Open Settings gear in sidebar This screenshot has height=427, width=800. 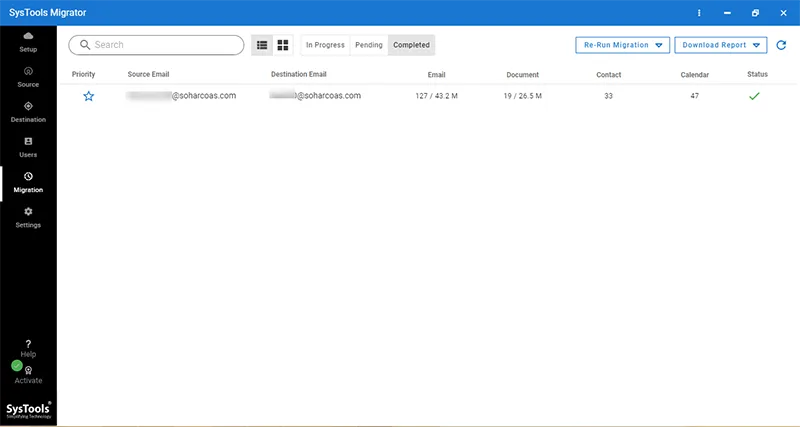pyautogui.click(x=28, y=218)
